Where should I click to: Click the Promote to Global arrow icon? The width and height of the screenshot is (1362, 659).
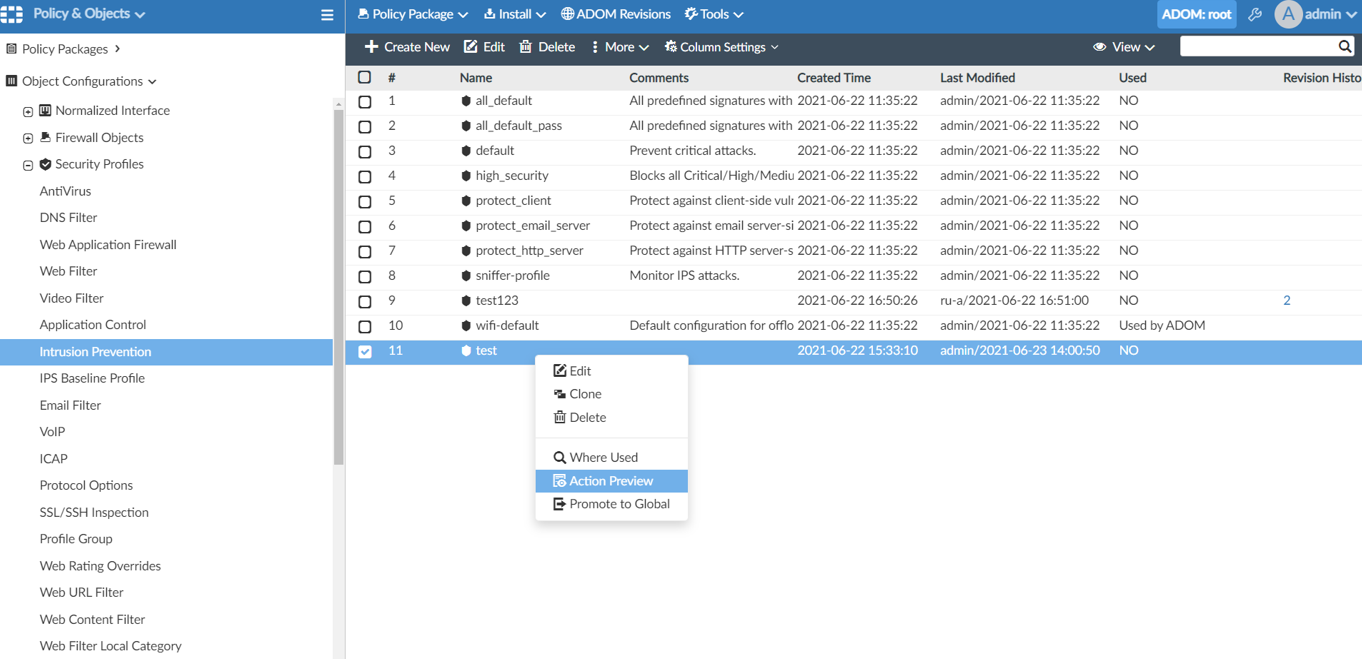pyautogui.click(x=560, y=504)
